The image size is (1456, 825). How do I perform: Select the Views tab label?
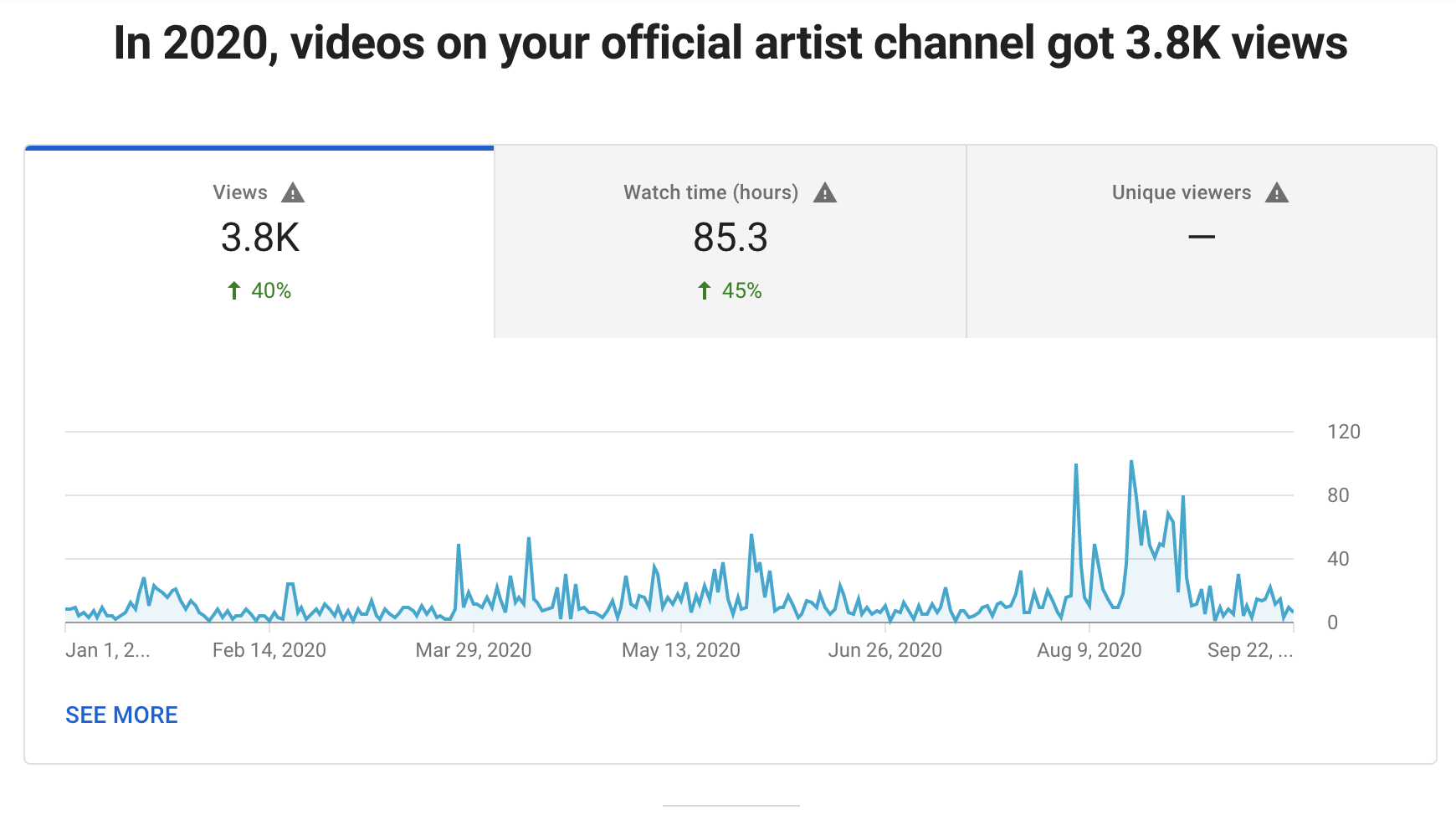pos(240,192)
